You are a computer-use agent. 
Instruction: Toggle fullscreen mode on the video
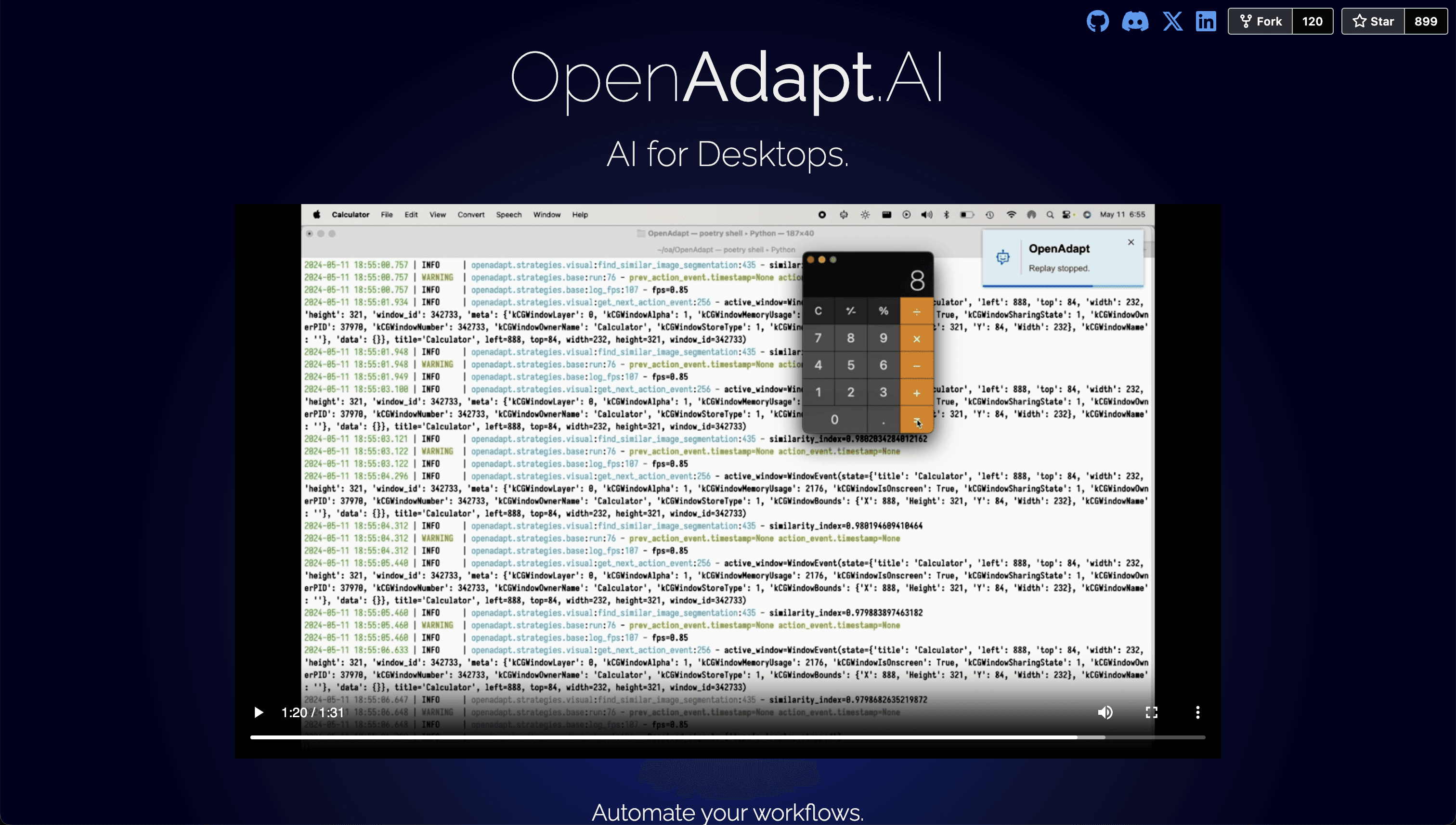[1152, 712]
